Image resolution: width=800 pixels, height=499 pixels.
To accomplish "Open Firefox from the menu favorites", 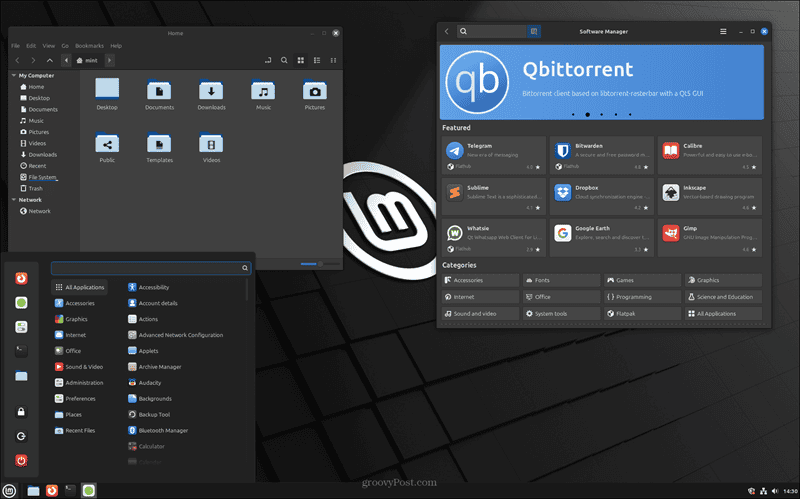I will 21,279.
